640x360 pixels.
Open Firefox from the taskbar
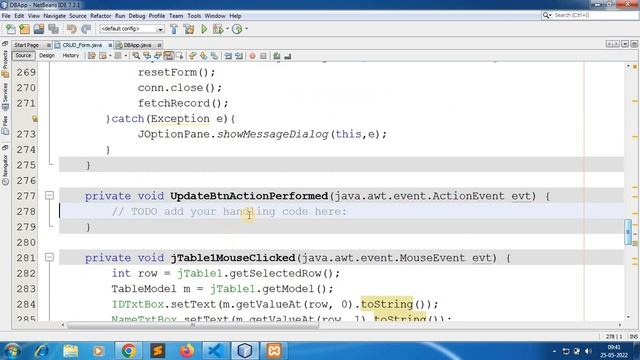pos(187,351)
